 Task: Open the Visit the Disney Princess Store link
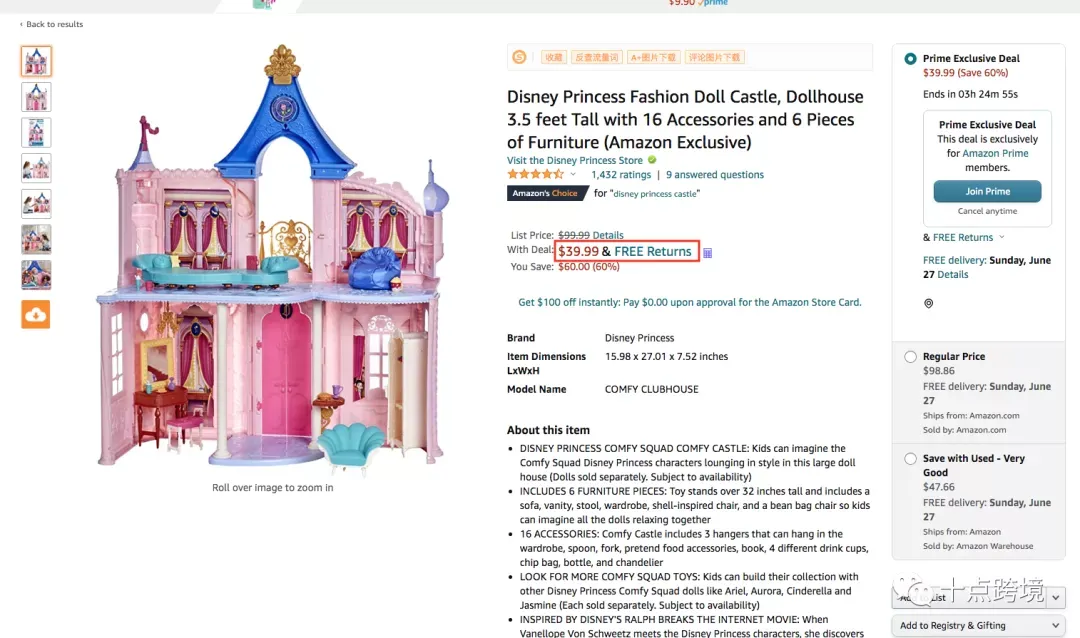click(x=574, y=161)
